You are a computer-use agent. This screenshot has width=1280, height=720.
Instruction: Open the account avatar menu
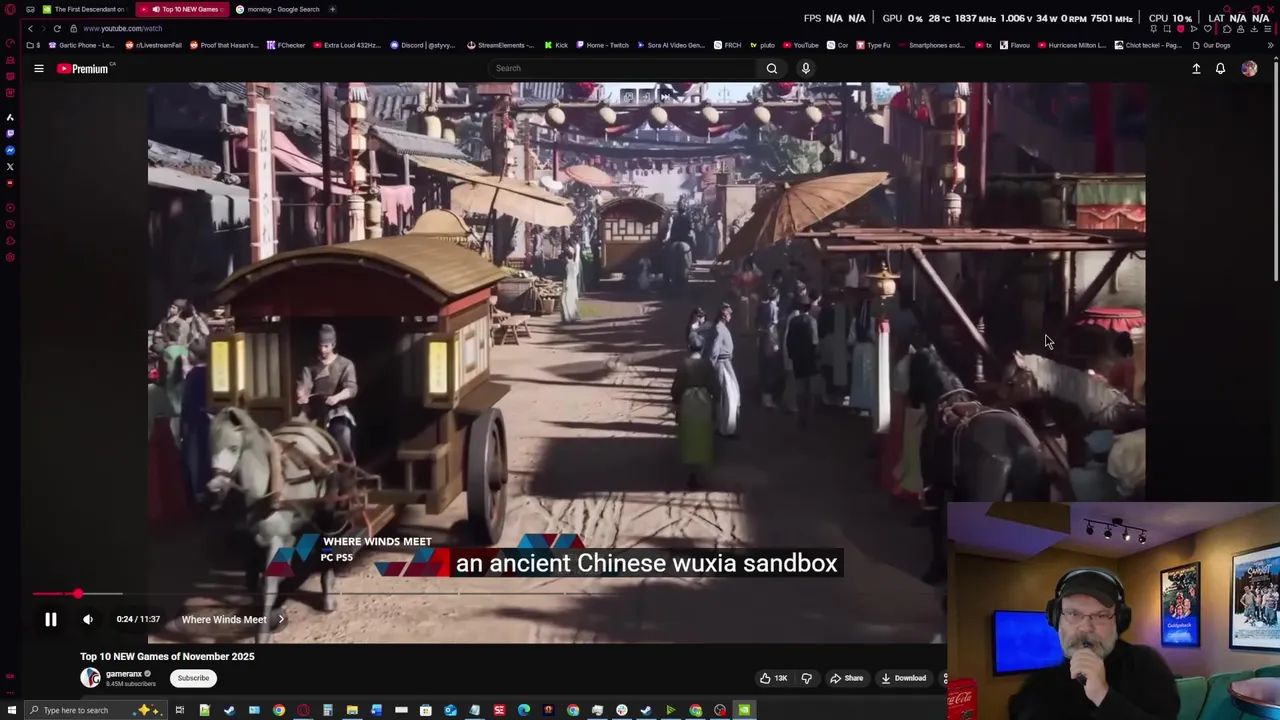tap(1249, 68)
